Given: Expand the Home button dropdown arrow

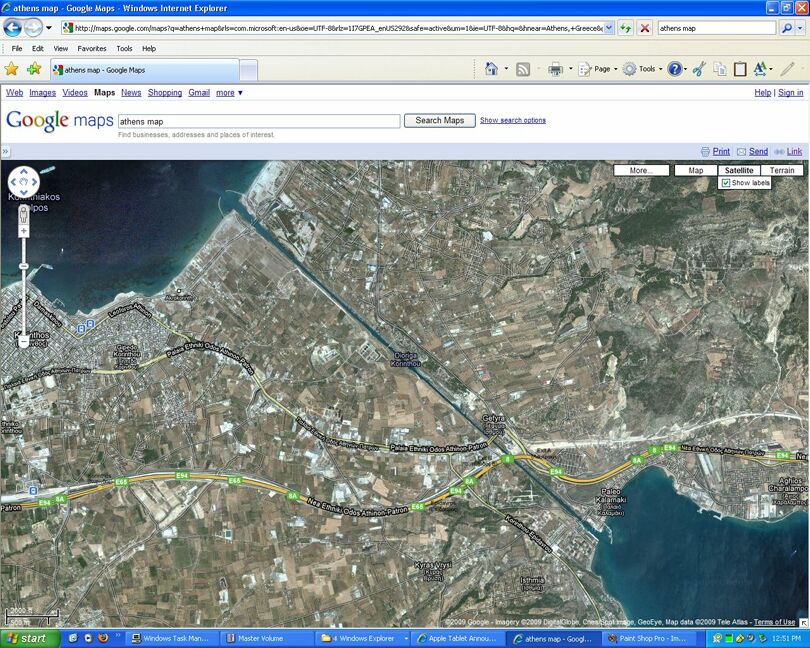Looking at the screenshot, I should (506, 69).
